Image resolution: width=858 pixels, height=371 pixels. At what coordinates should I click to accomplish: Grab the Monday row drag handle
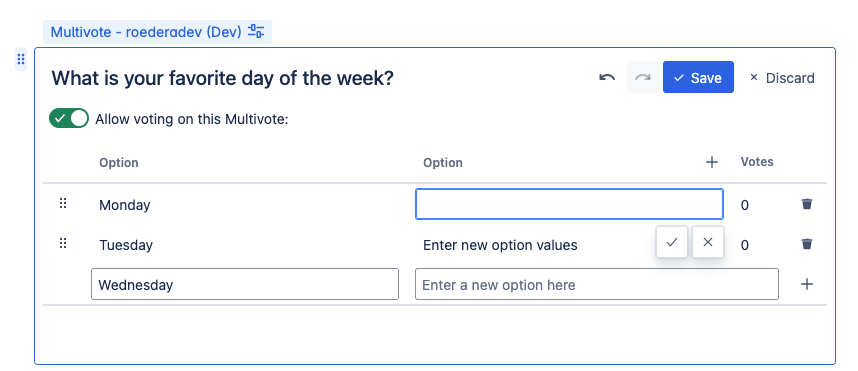(63, 204)
